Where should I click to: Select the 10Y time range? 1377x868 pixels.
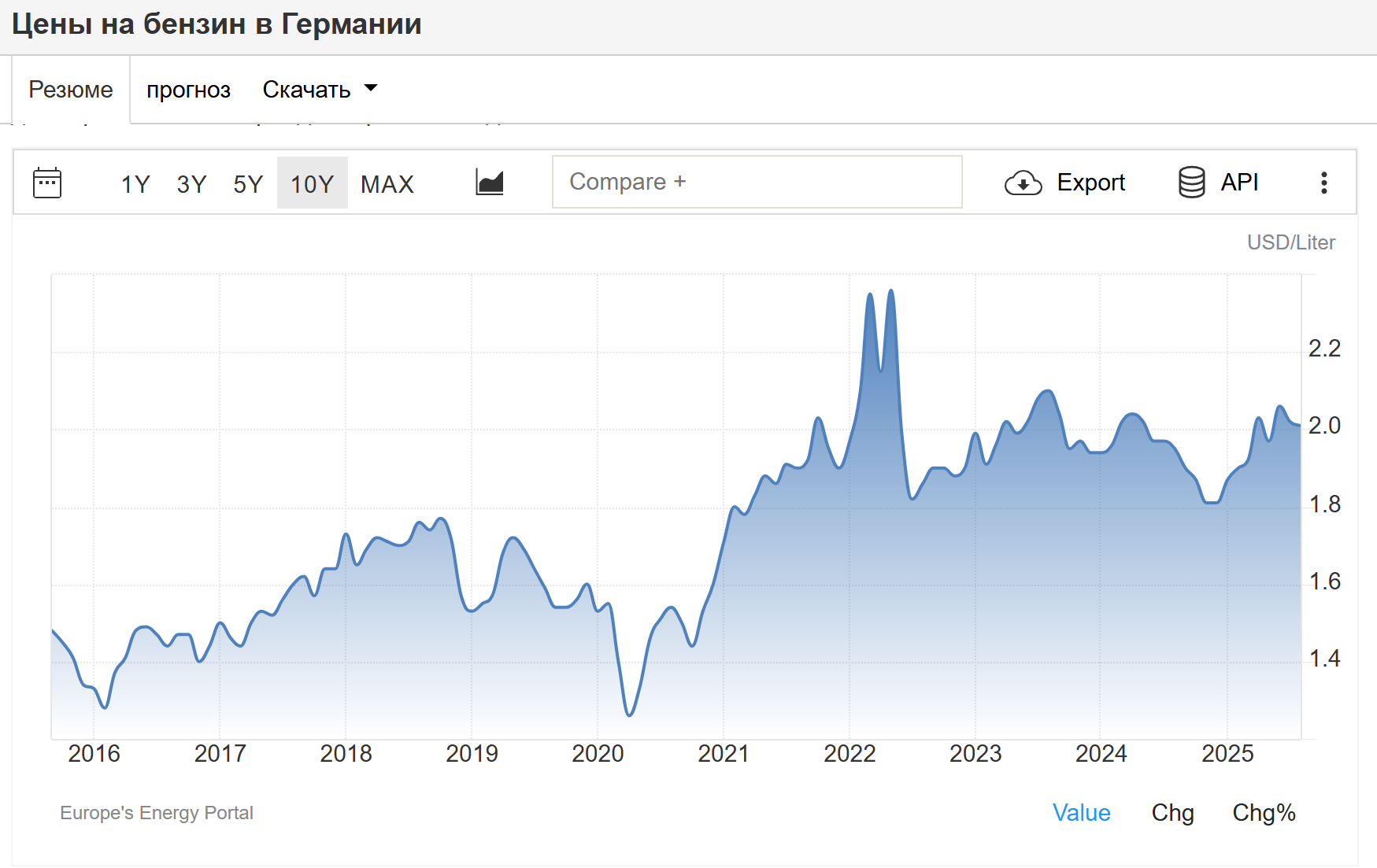[x=313, y=183]
